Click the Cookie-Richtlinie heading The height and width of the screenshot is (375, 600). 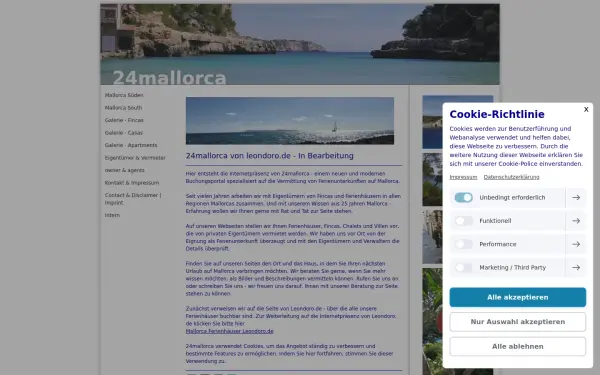pyautogui.click(x=497, y=114)
